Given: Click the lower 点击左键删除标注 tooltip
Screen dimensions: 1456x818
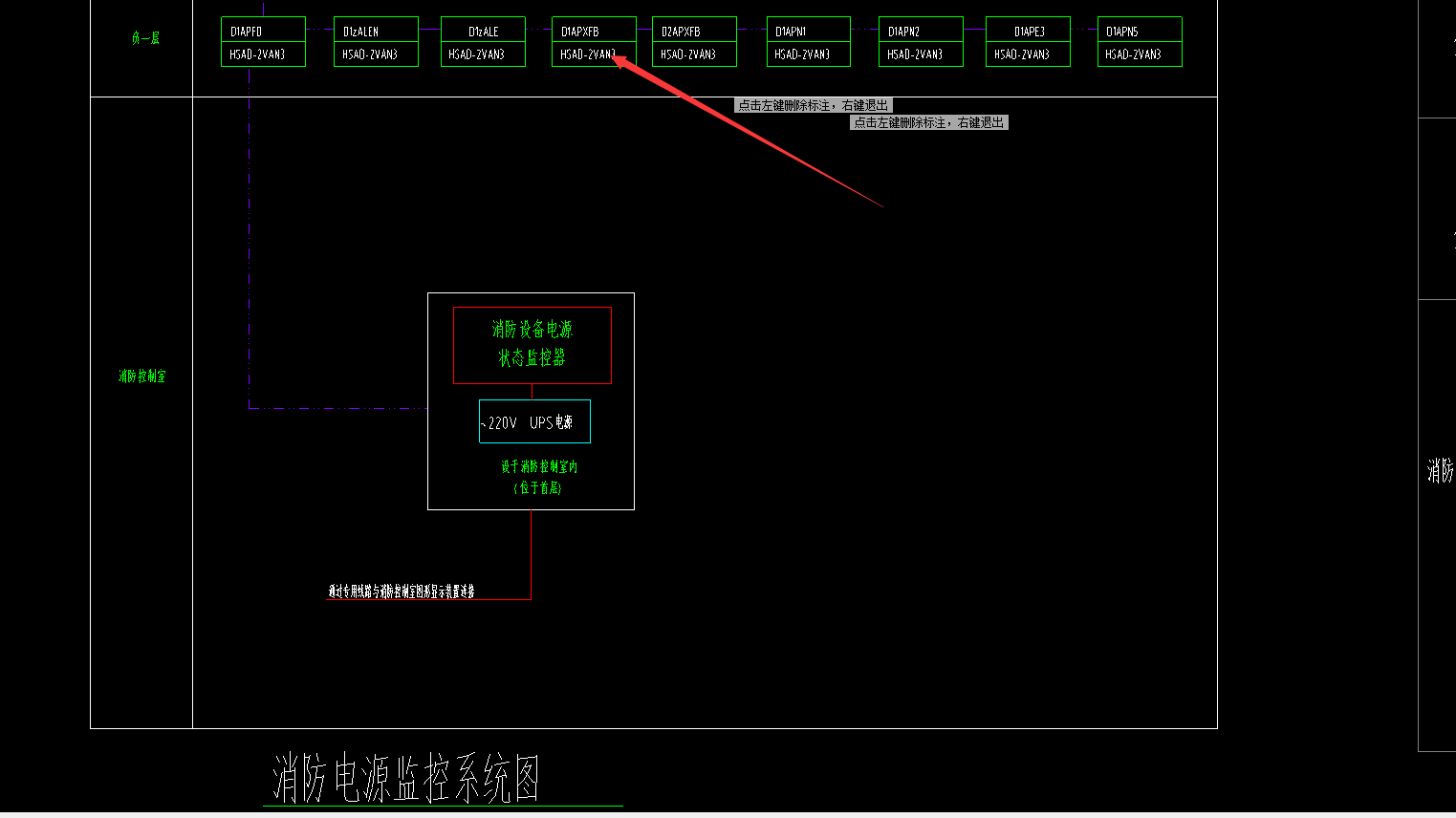Looking at the screenshot, I should [x=929, y=122].
